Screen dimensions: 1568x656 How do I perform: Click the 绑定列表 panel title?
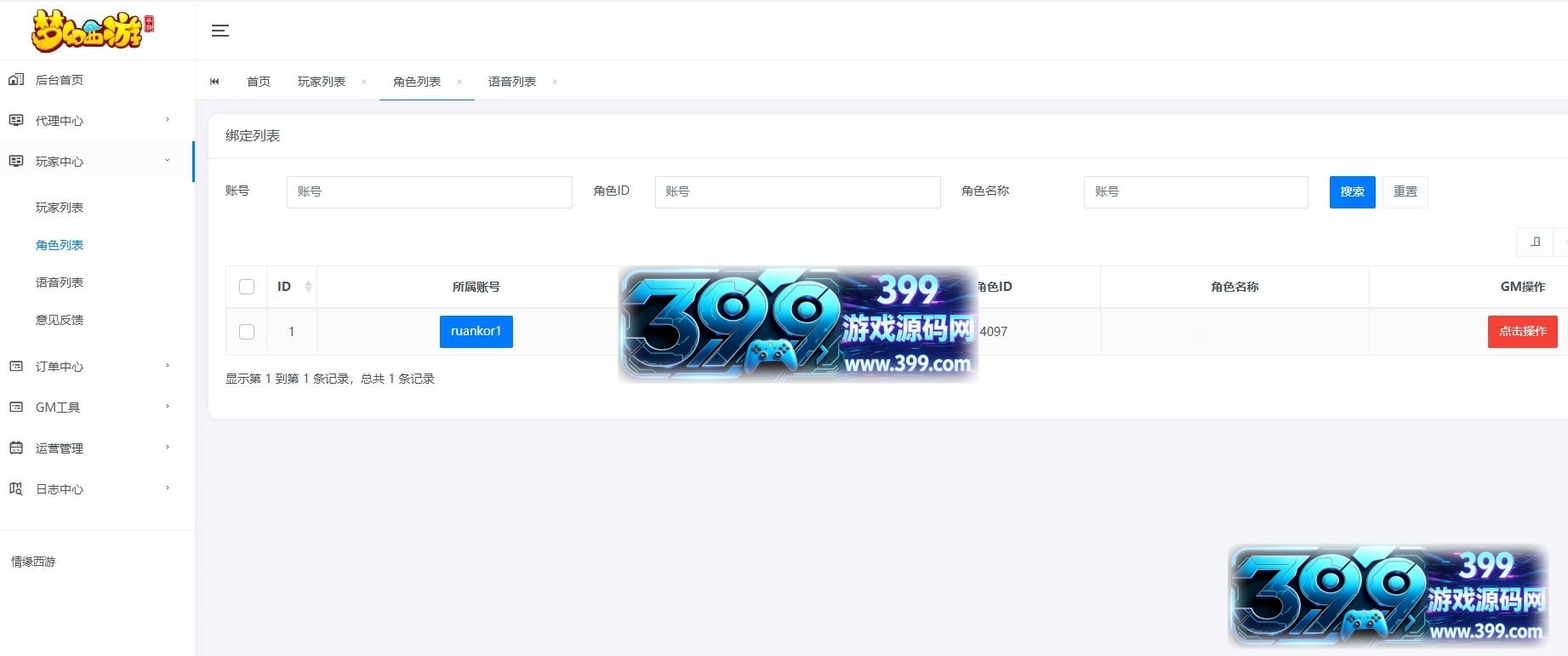(253, 136)
